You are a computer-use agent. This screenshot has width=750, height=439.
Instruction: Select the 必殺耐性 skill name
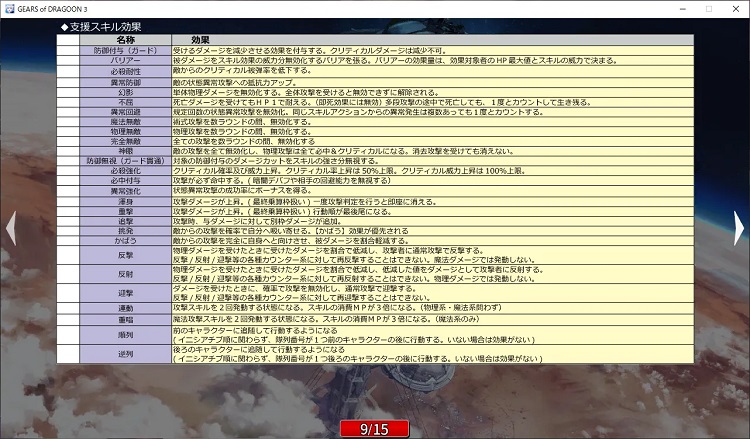point(125,72)
